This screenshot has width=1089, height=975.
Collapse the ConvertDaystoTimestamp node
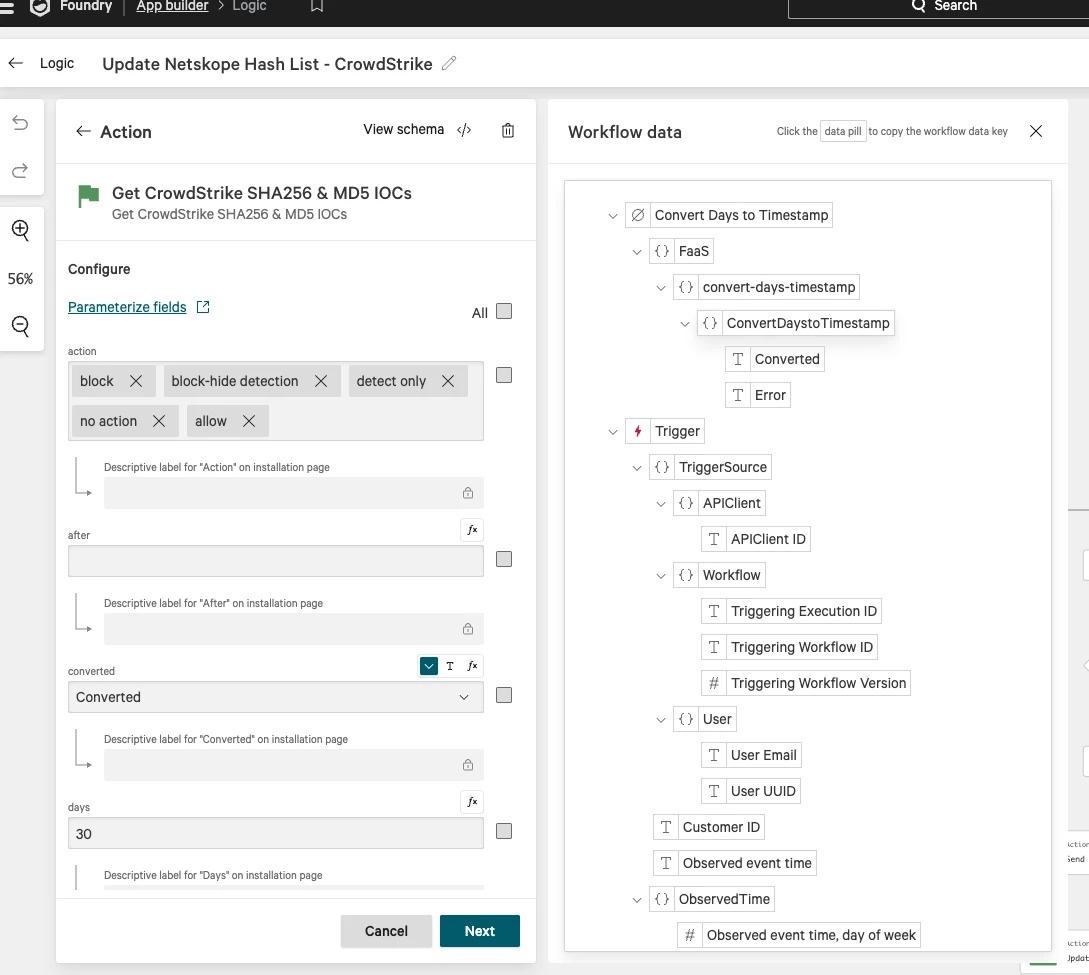(685, 324)
